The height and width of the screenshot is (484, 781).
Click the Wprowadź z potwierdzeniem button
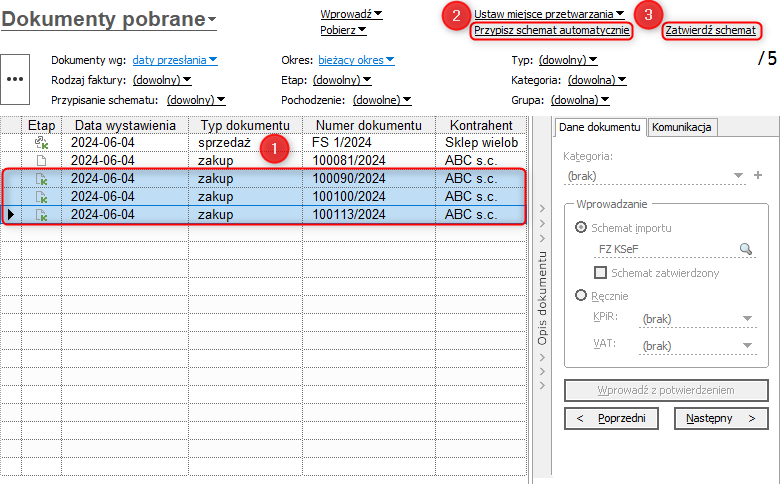coord(666,390)
